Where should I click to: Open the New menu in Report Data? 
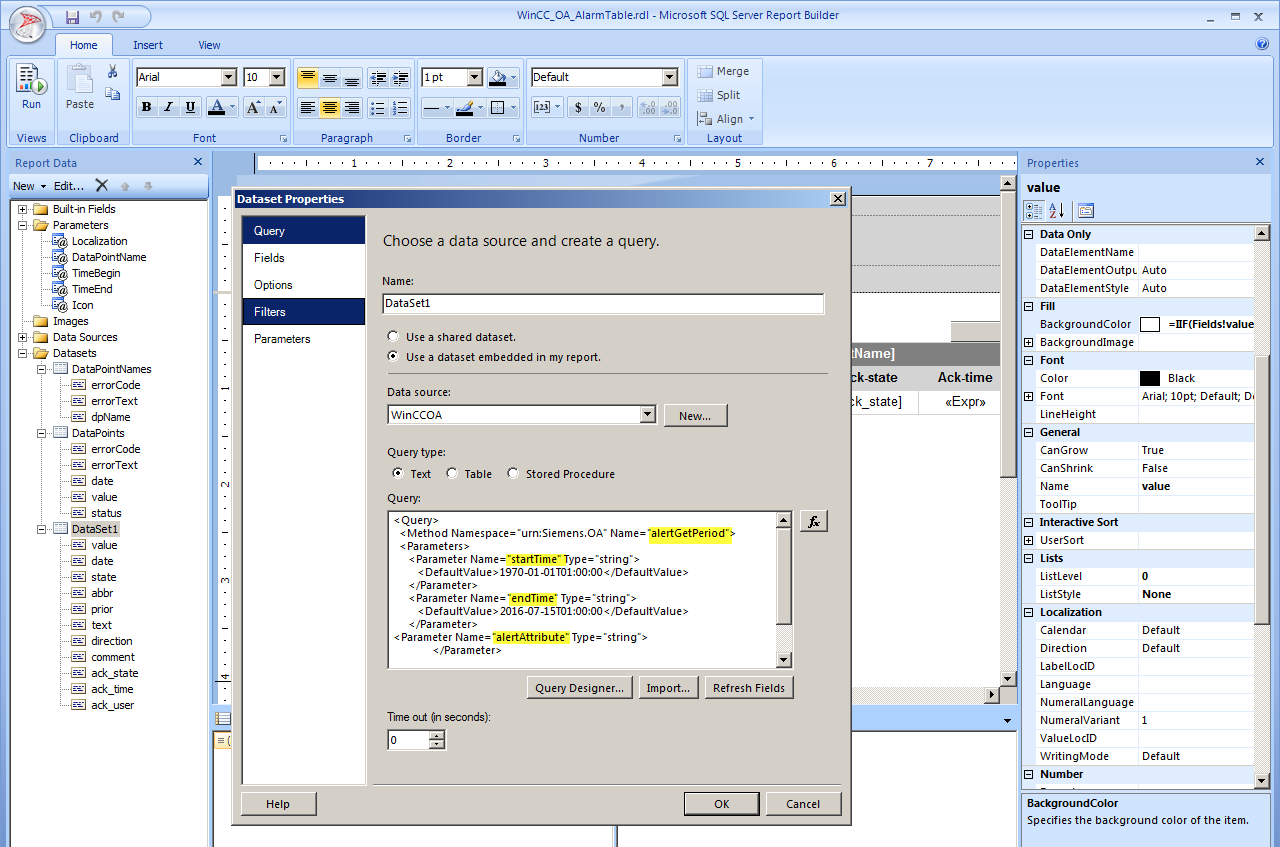click(29, 186)
